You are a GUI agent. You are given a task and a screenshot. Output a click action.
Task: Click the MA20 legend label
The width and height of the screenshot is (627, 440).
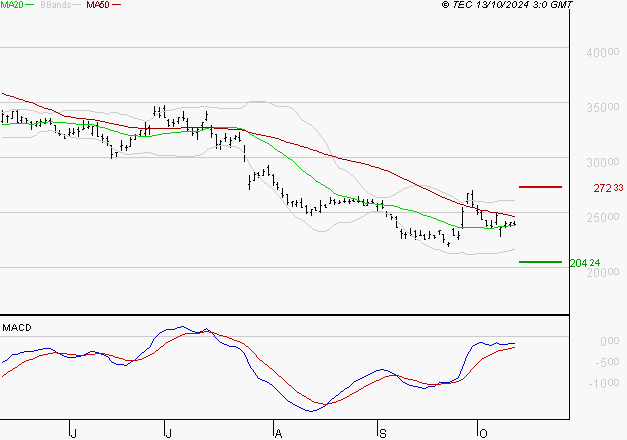pos(12,5)
